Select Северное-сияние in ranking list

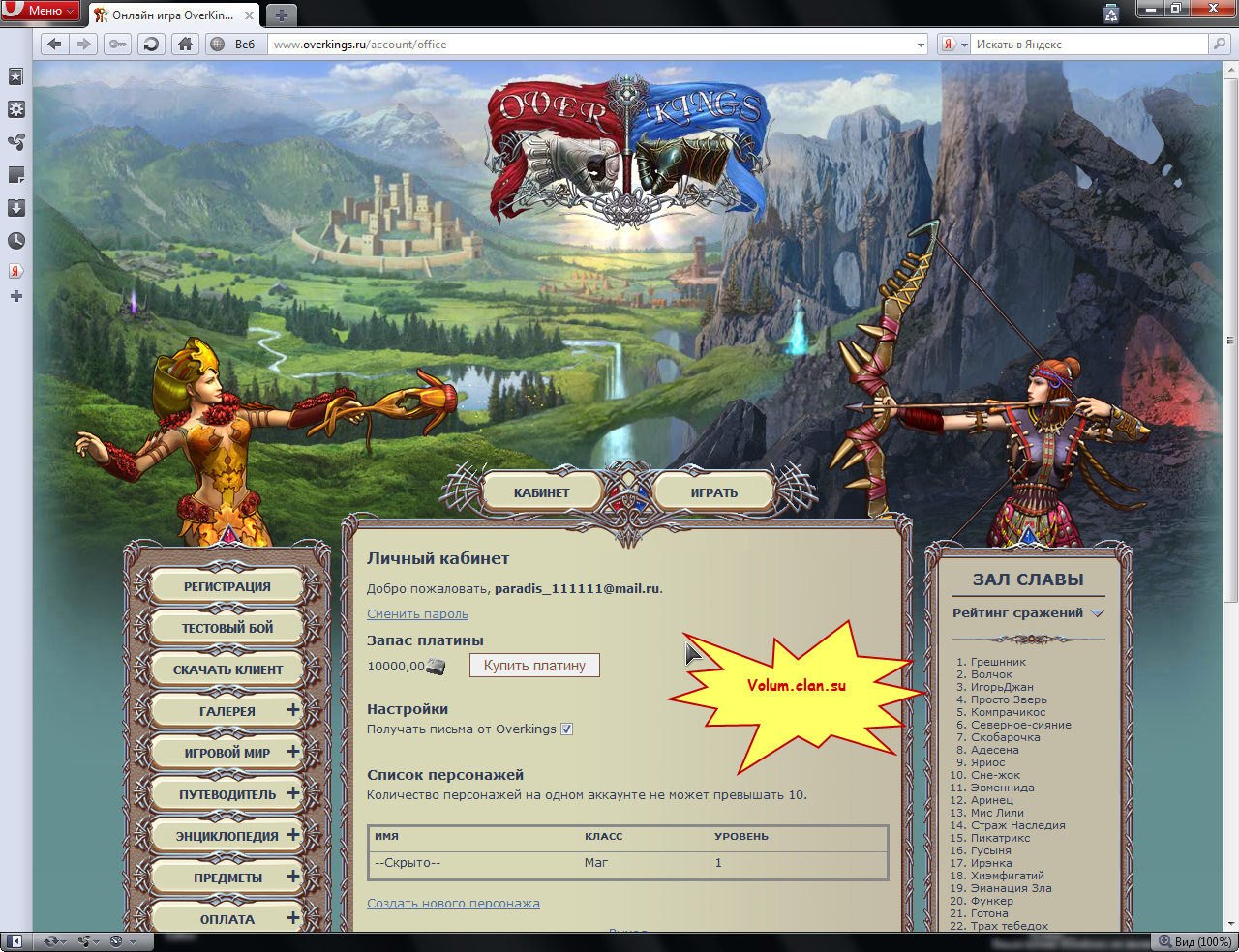pyautogui.click(x=1021, y=725)
